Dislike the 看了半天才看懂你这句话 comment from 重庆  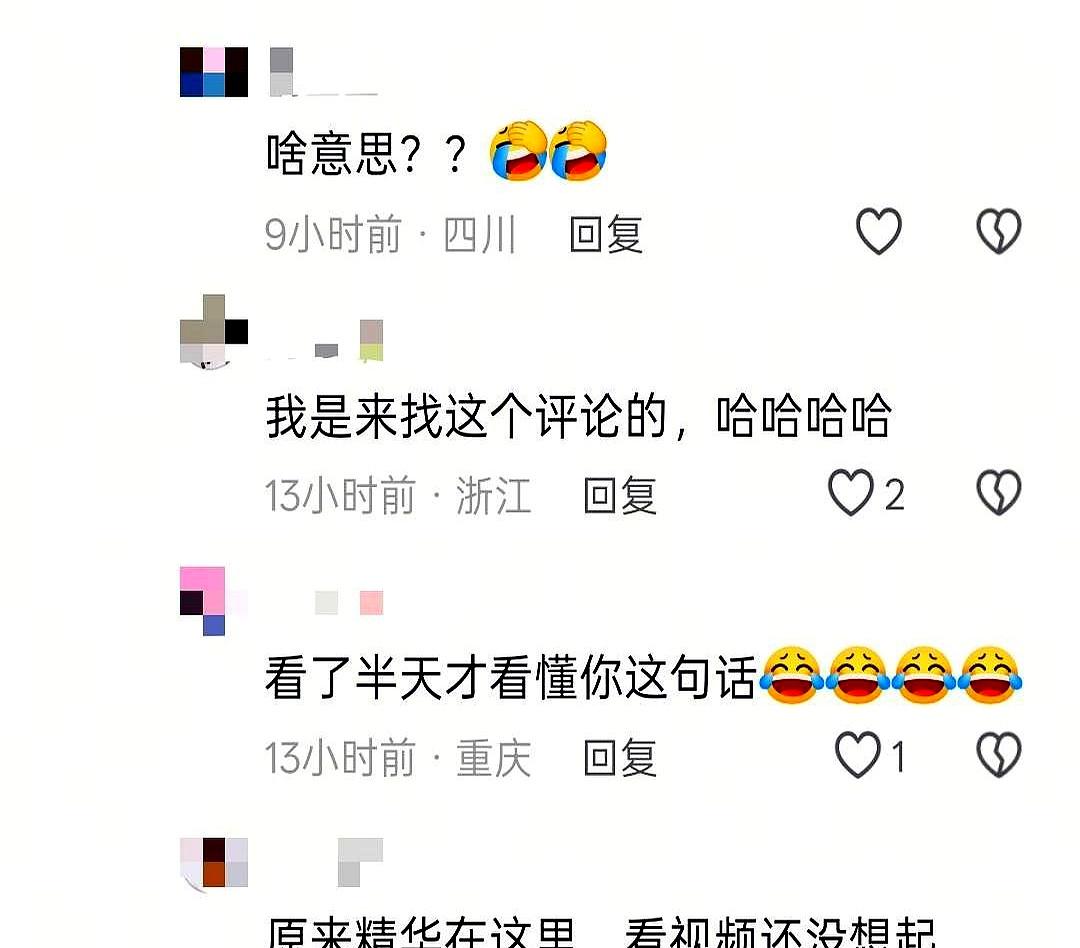click(x=999, y=756)
